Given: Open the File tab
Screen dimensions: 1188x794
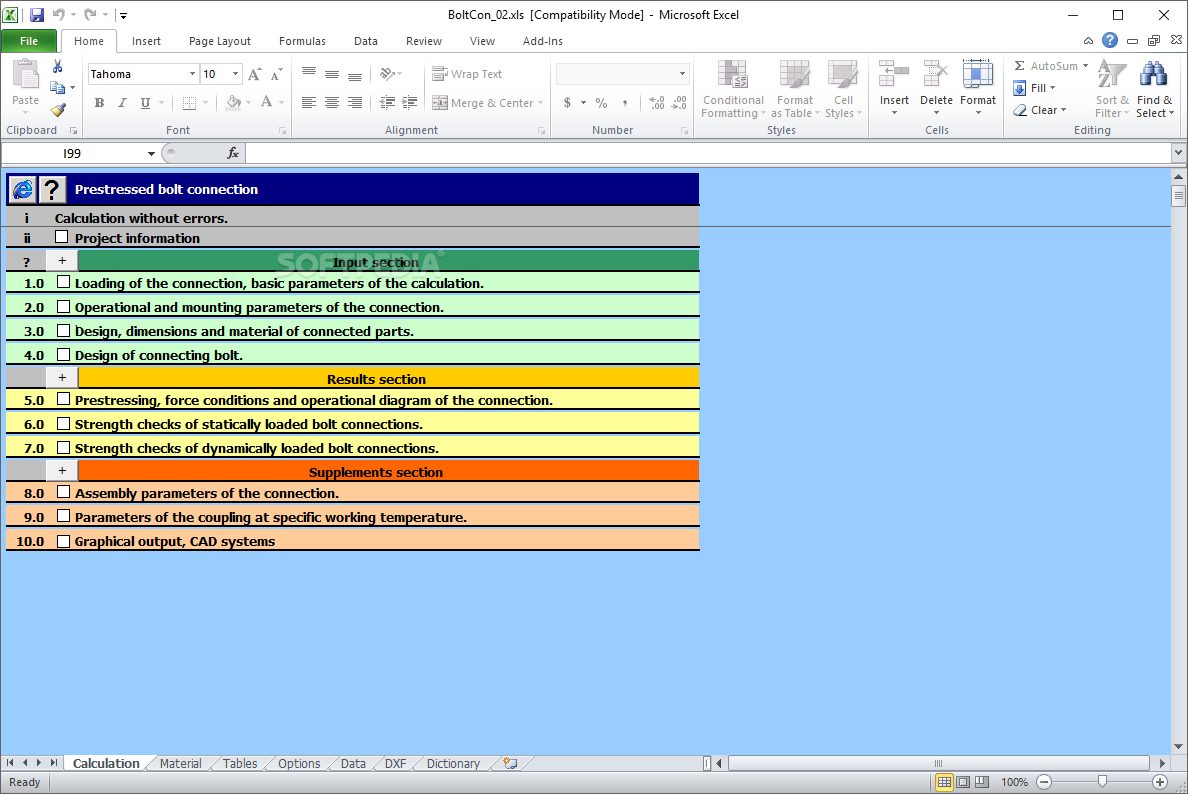Looking at the screenshot, I should click(29, 41).
